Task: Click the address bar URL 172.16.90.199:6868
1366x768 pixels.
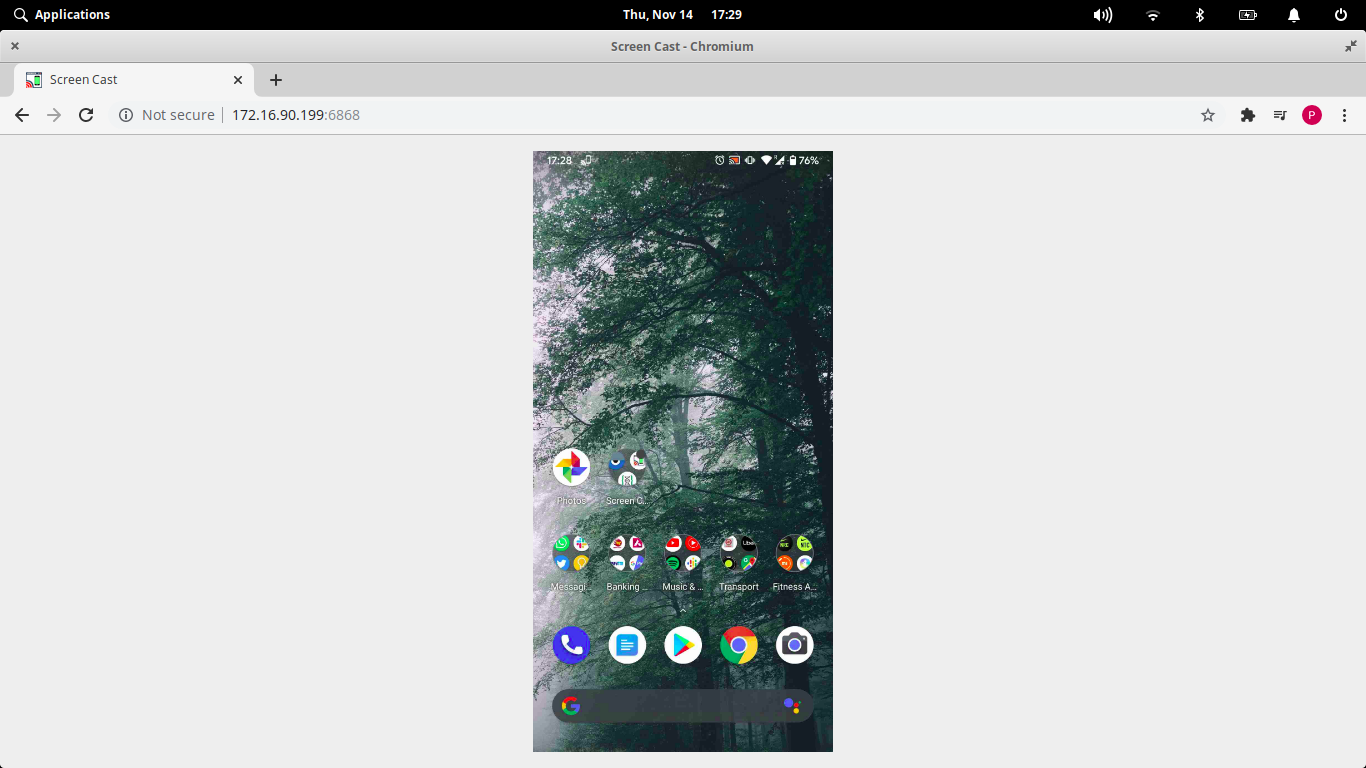Action: click(x=296, y=115)
